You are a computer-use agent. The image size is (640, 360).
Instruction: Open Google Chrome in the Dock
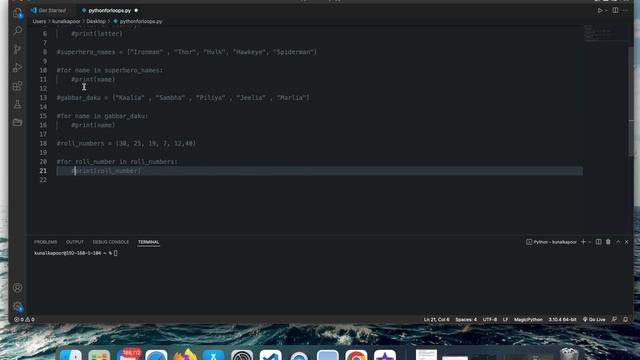coord(356,356)
